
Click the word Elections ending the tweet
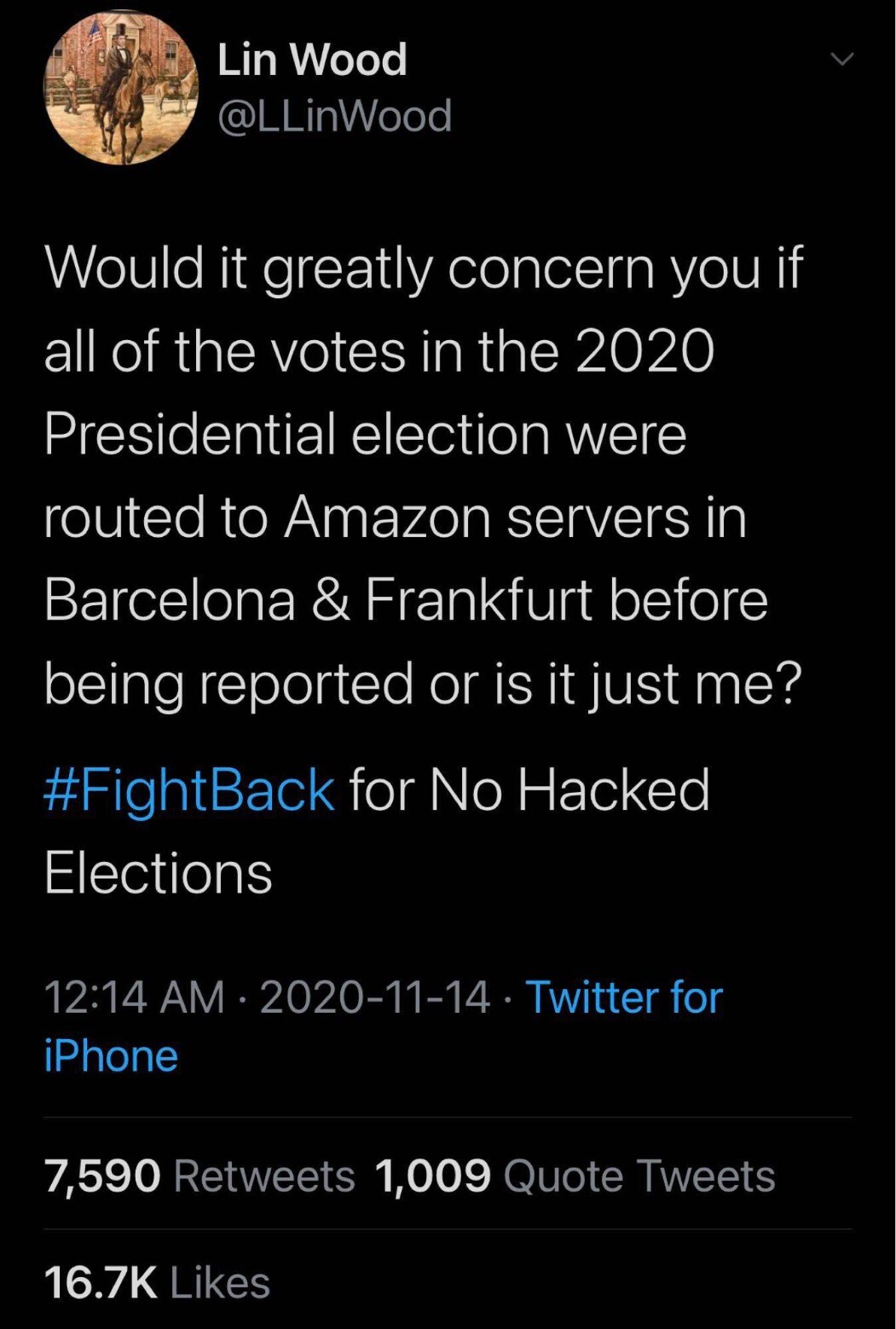[x=158, y=873]
